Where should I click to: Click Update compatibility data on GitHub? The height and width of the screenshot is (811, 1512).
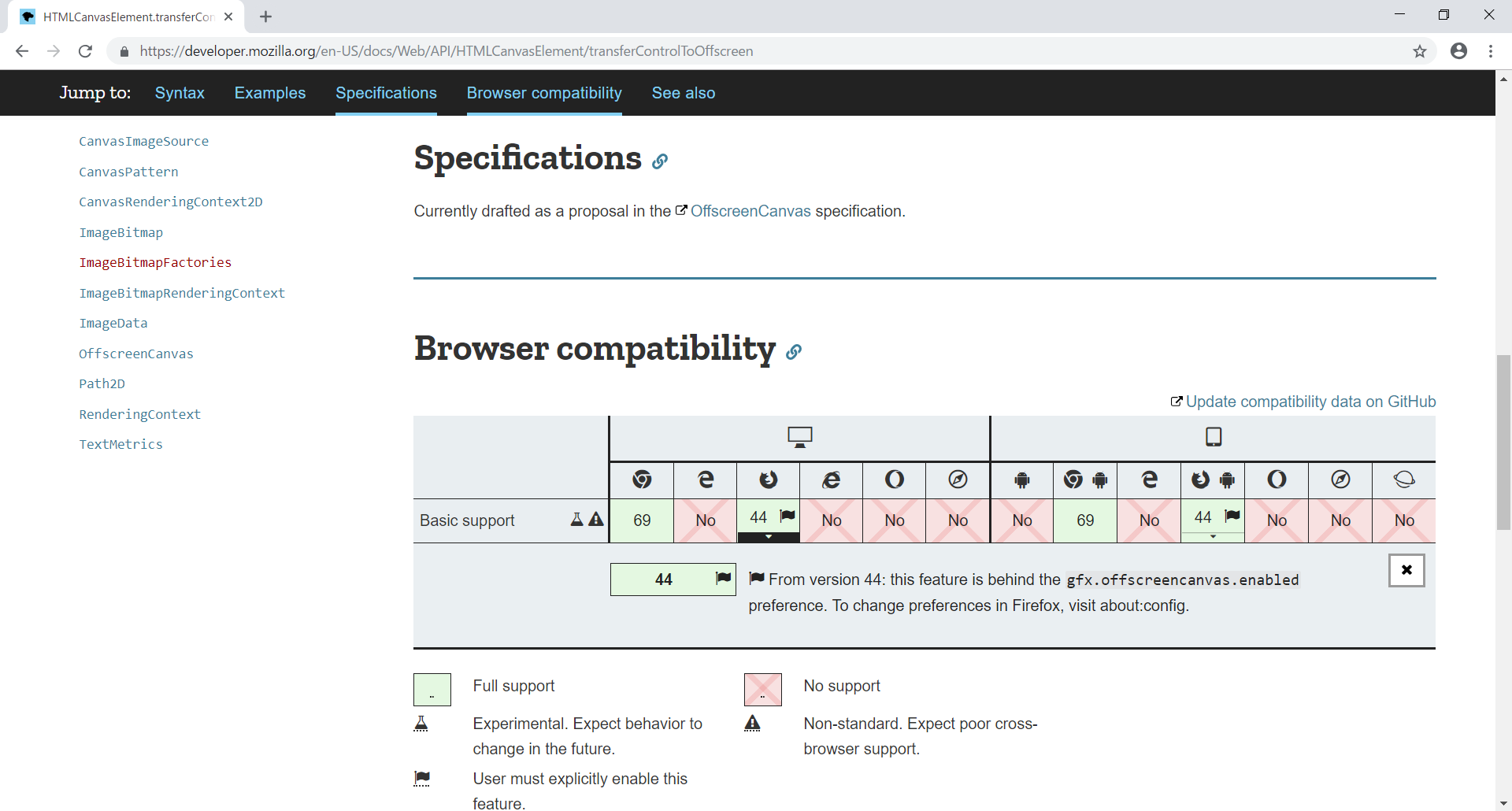[1310, 402]
